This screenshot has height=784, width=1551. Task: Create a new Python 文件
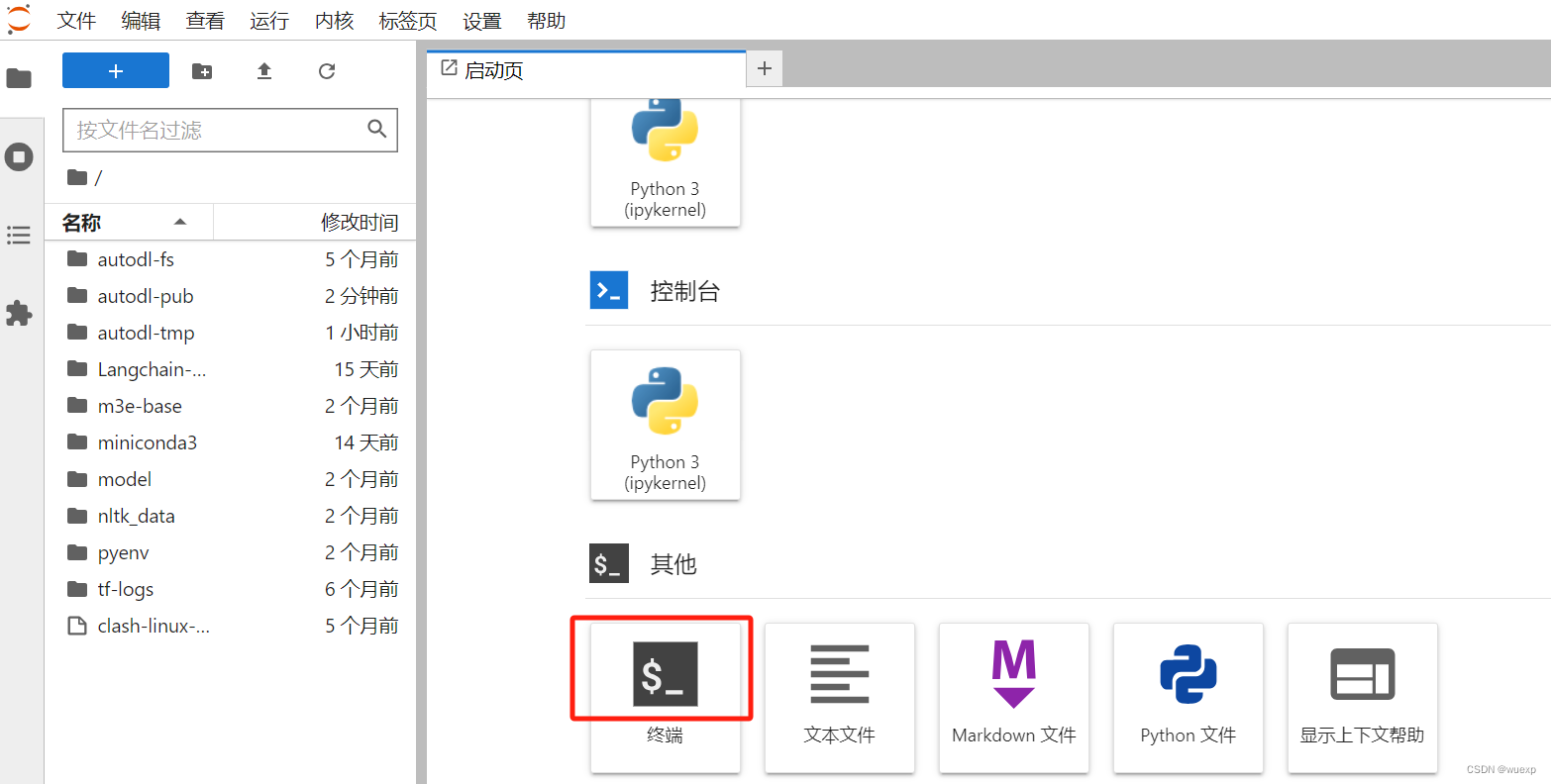pyautogui.click(x=1188, y=693)
